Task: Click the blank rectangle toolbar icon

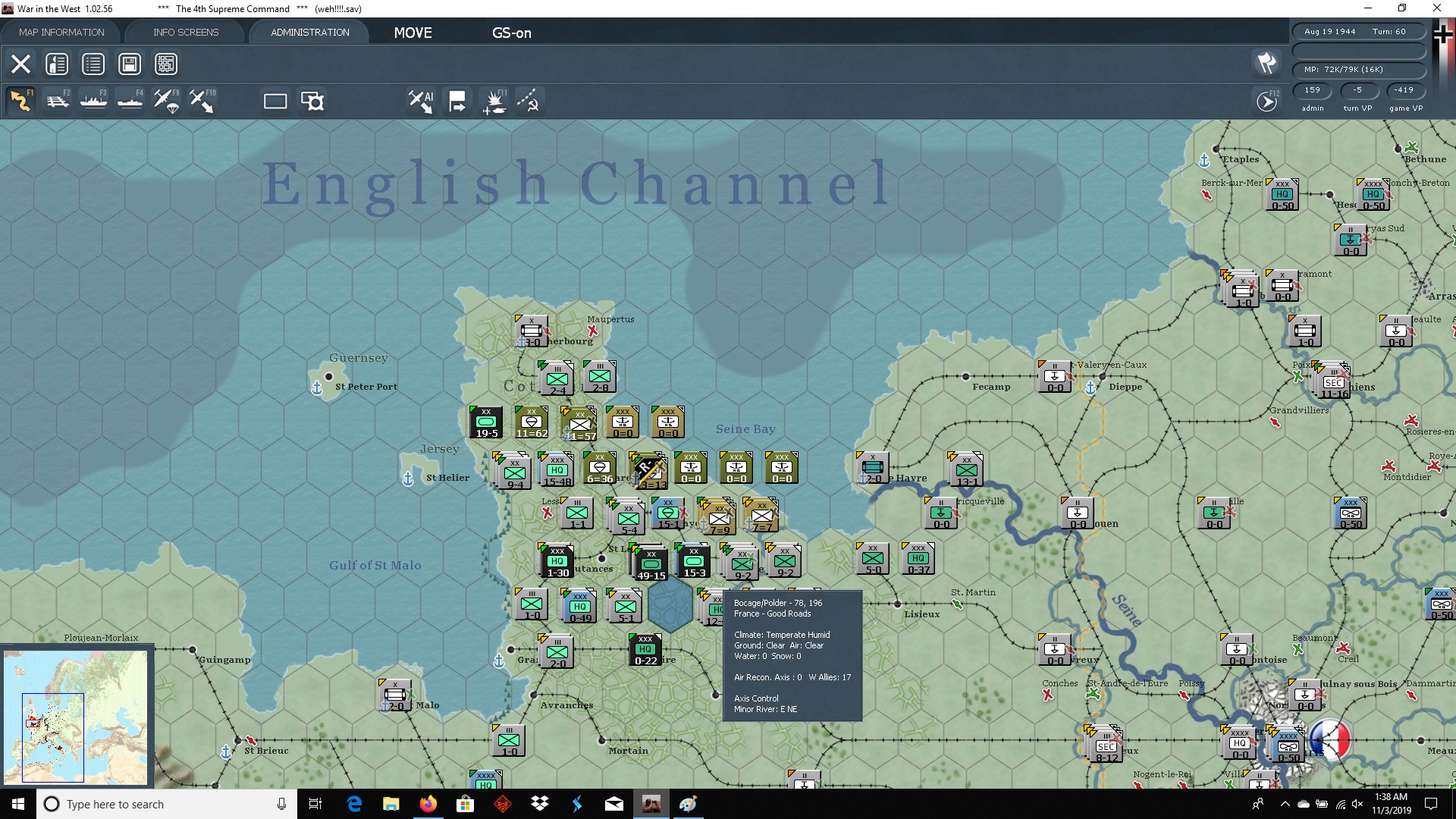Action: (275, 101)
